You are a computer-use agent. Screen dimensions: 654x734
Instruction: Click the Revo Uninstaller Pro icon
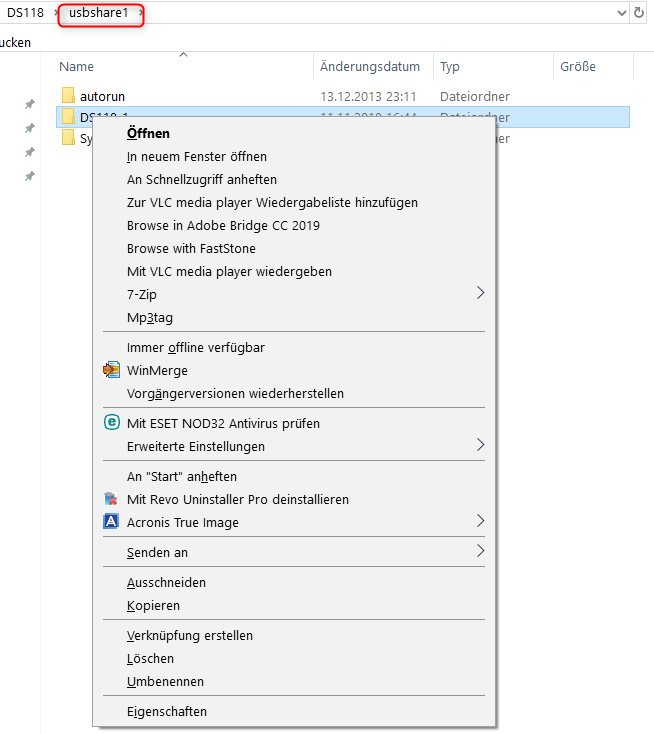[111, 499]
